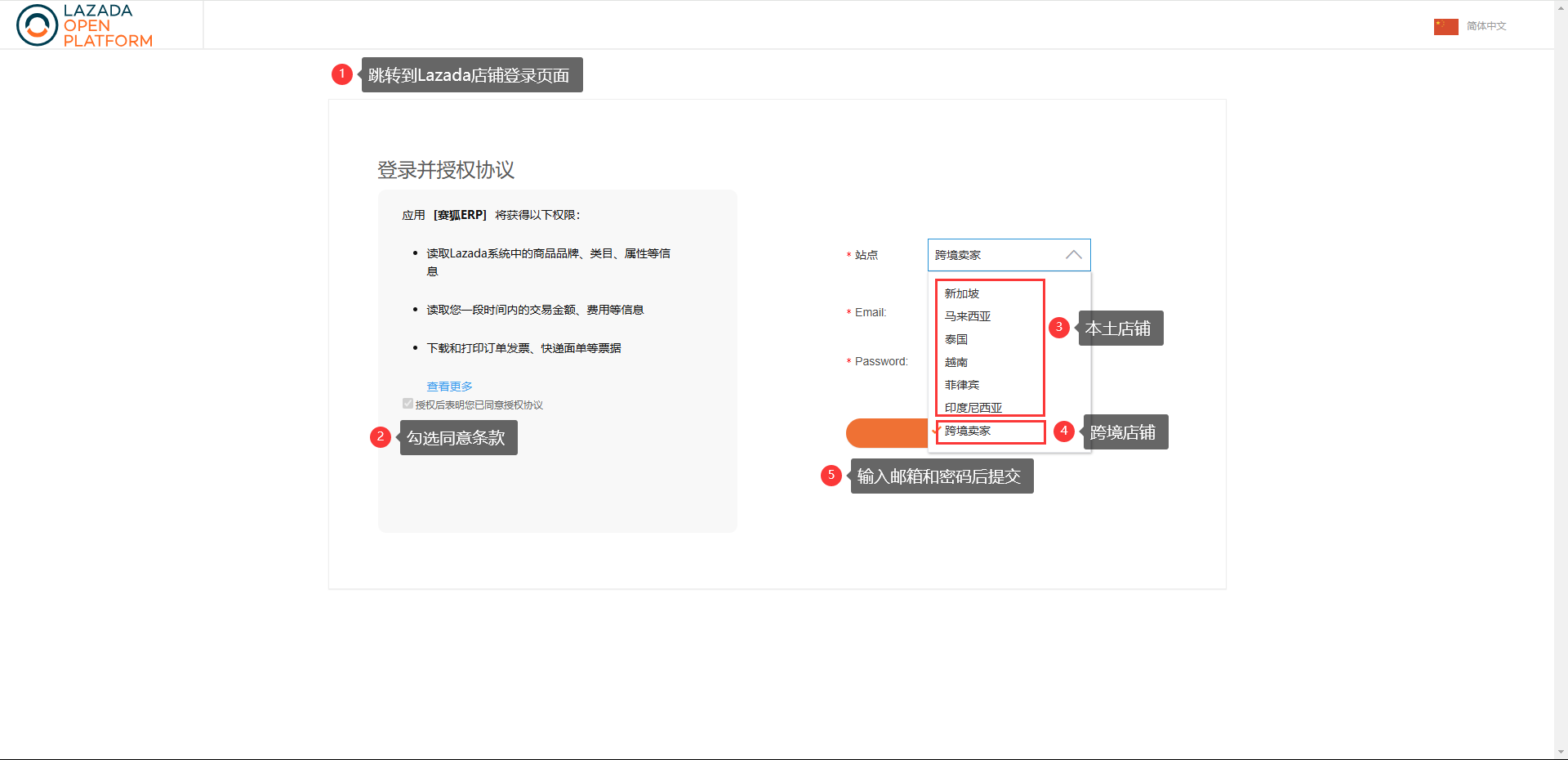Toggle the 授权后表明您已同意授权协议 checkbox
The width and height of the screenshot is (1568, 760).
pyautogui.click(x=408, y=404)
